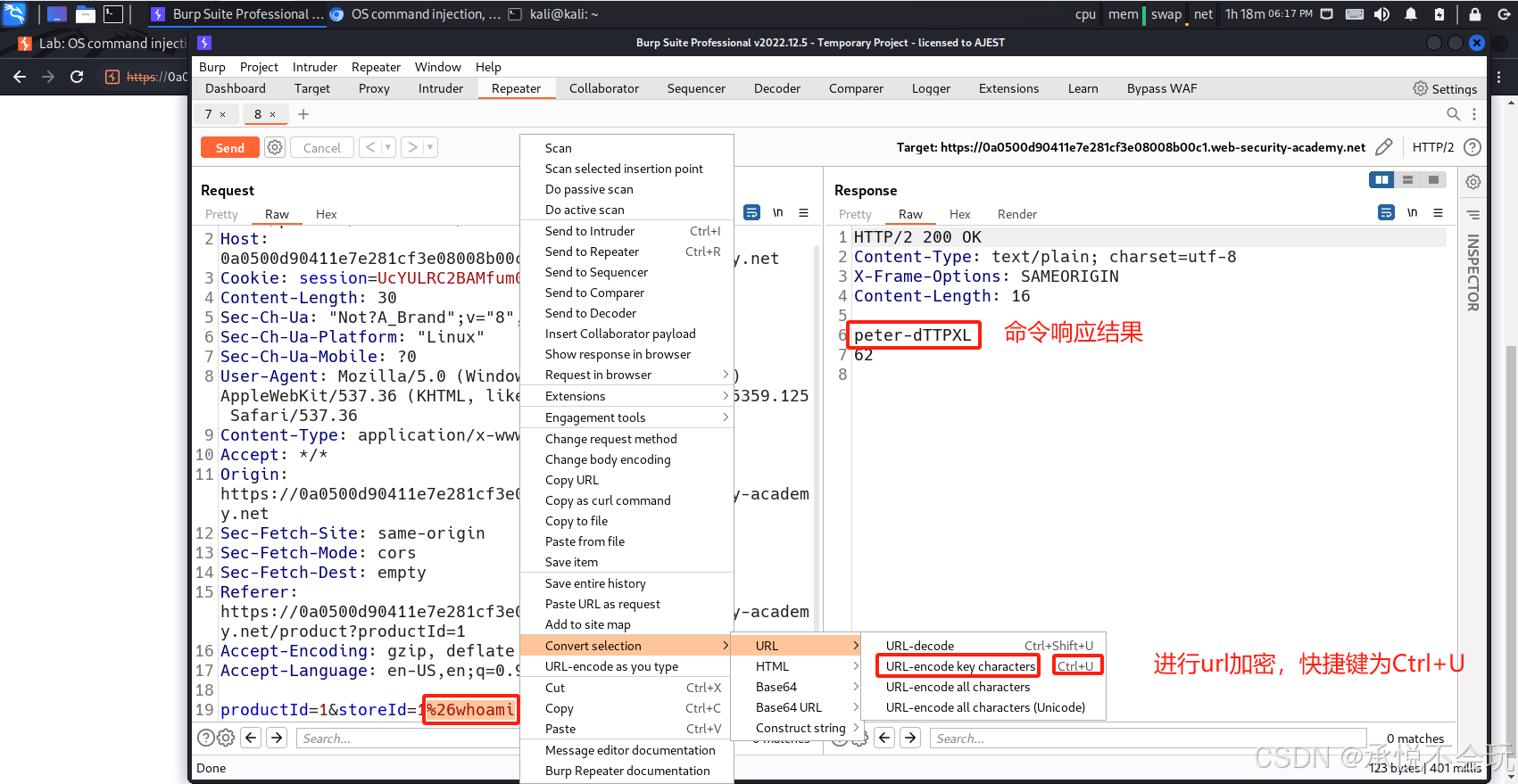Close Repeater tab 7
The height and width of the screenshot is (784, 1518).
coord(223,114)
